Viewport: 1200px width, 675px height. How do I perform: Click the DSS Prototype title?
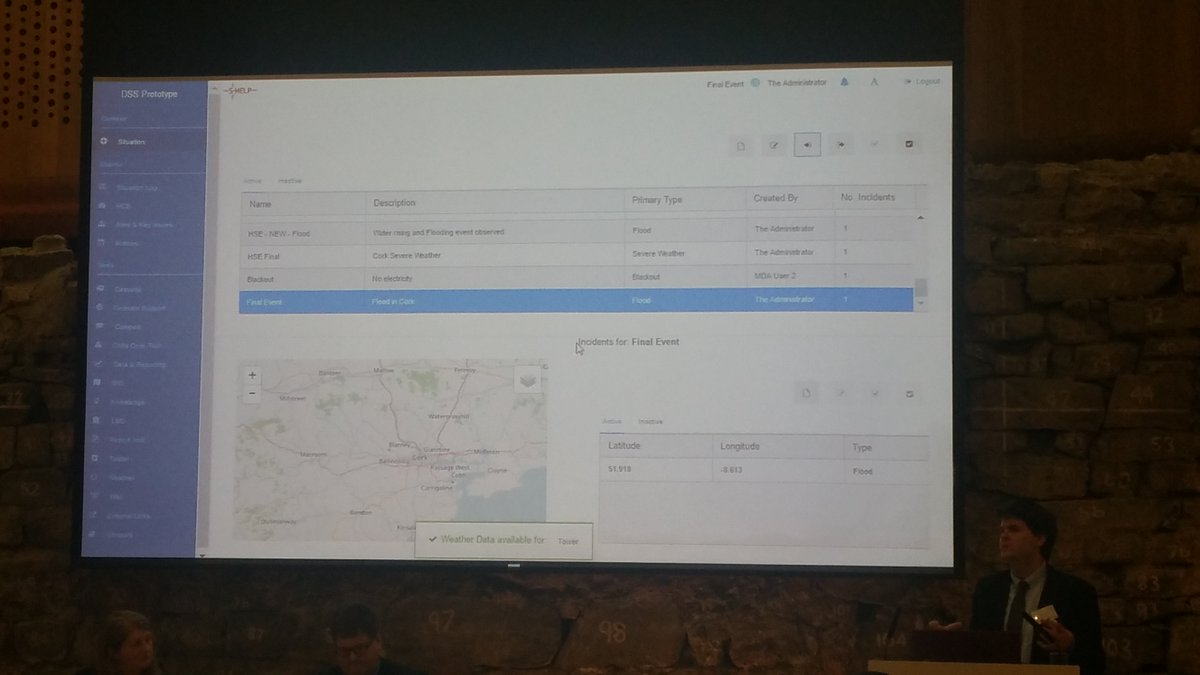point(149,94)
